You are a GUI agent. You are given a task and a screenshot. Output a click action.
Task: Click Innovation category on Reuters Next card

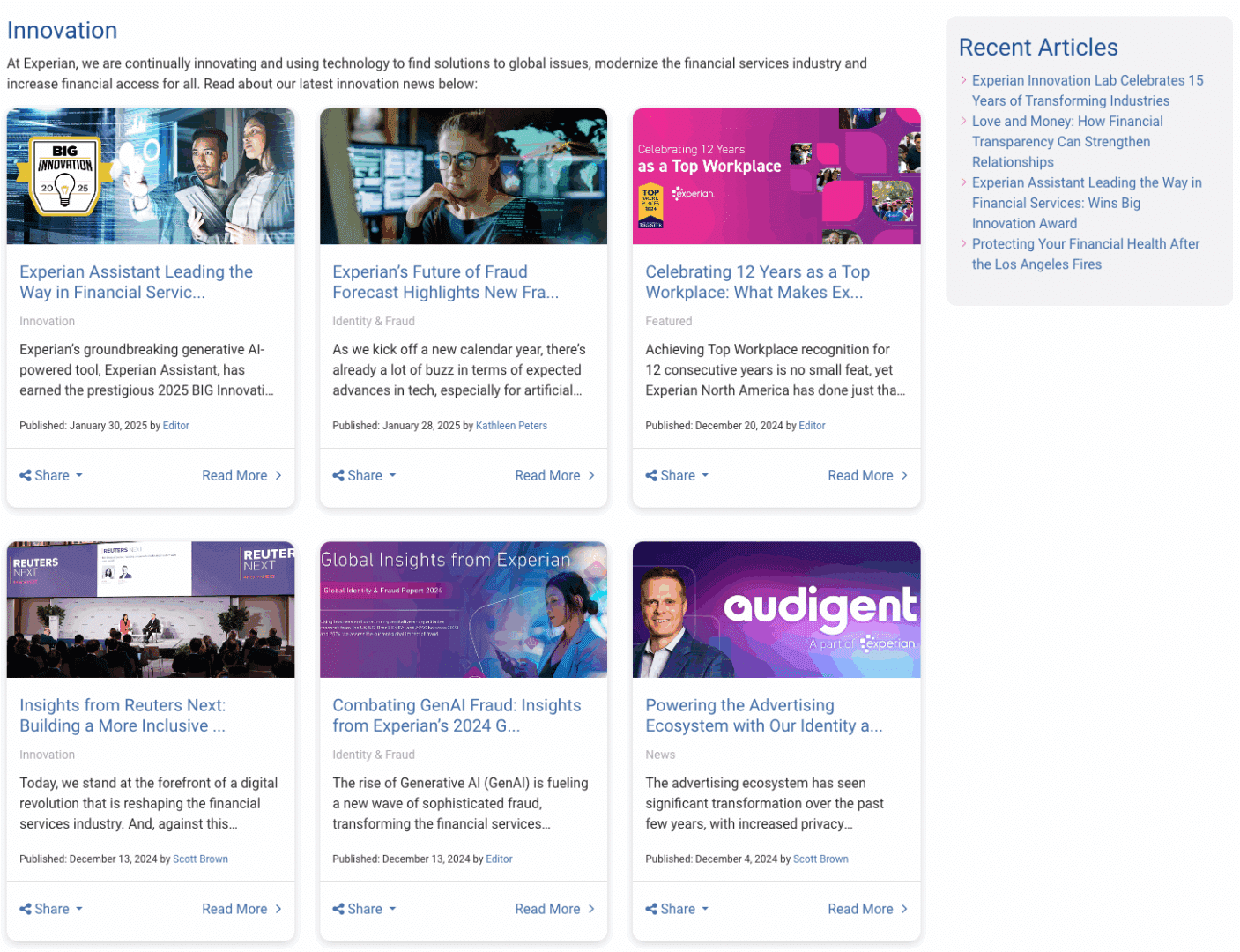point(47,755)
